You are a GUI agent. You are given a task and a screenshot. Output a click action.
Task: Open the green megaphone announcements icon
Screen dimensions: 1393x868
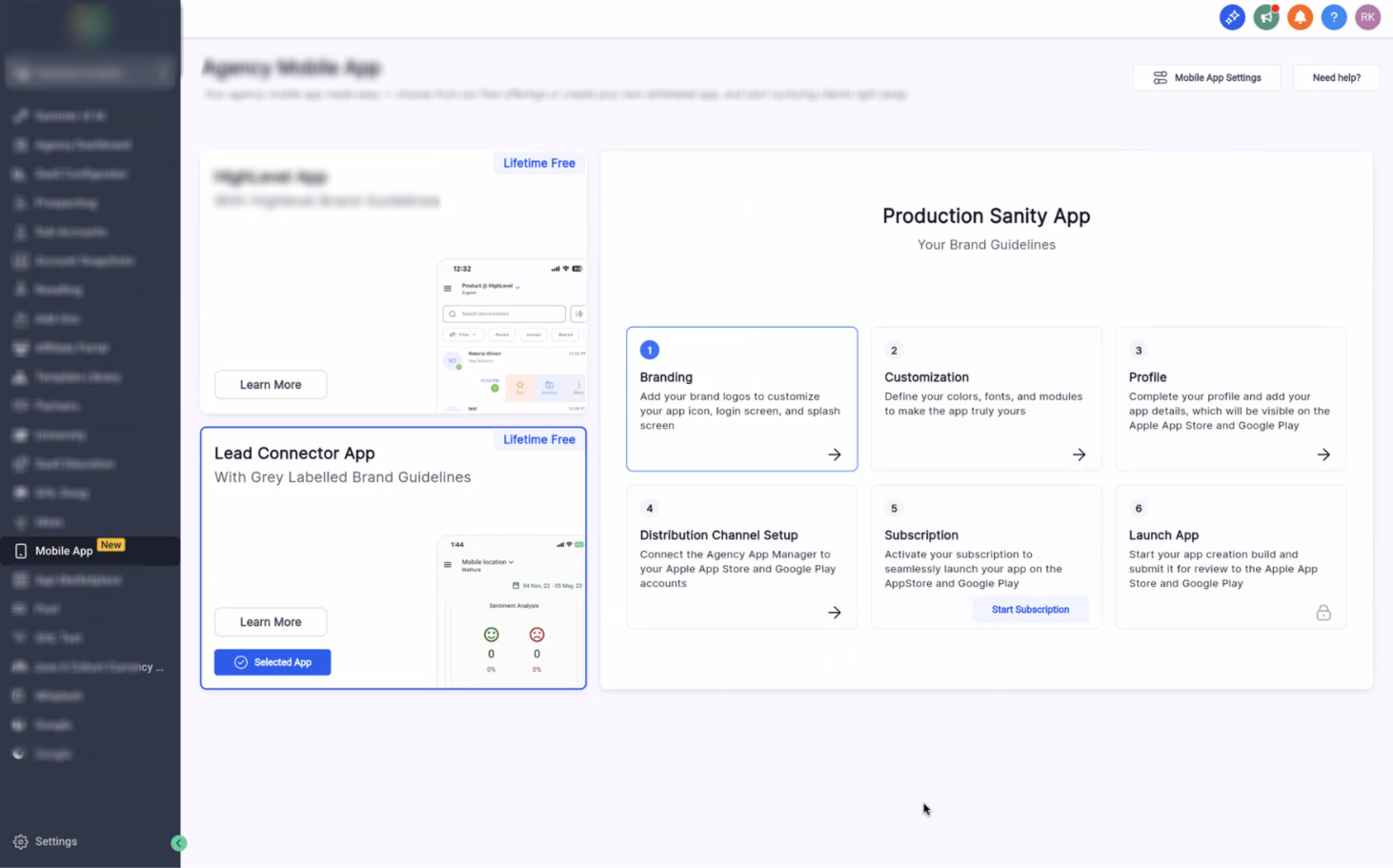point(1266,17)
